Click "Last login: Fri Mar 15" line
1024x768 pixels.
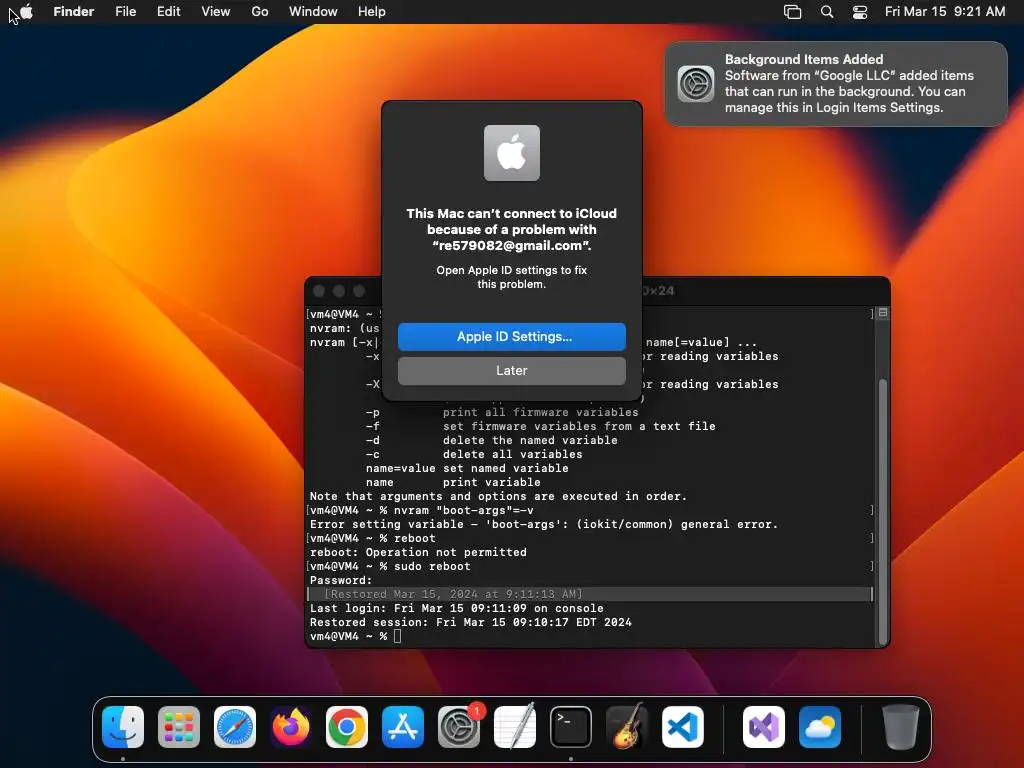(x=456, y=608)
